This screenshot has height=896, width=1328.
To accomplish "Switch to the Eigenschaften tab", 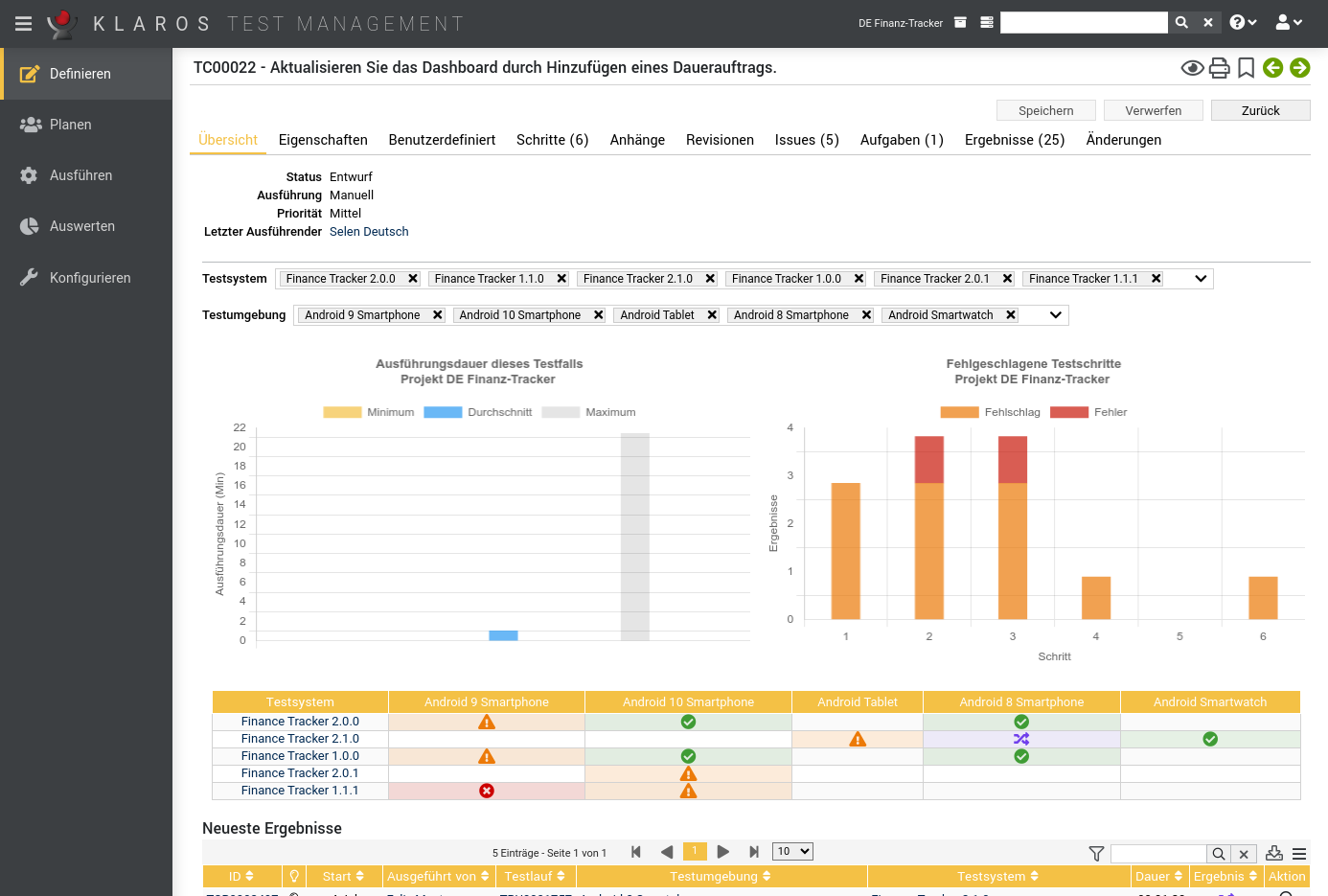I will (x=323, y=140).
